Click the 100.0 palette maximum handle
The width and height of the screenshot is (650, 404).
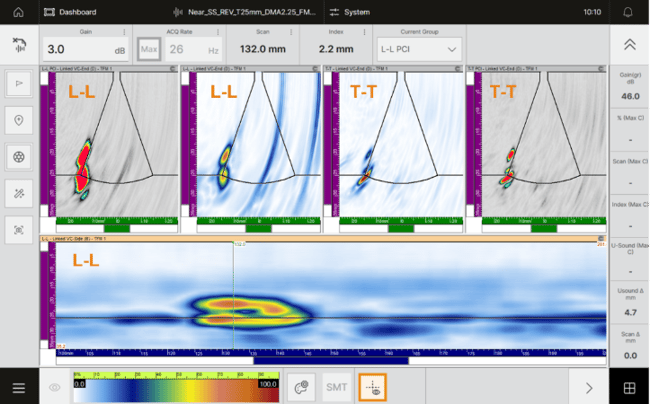(268, 384)
